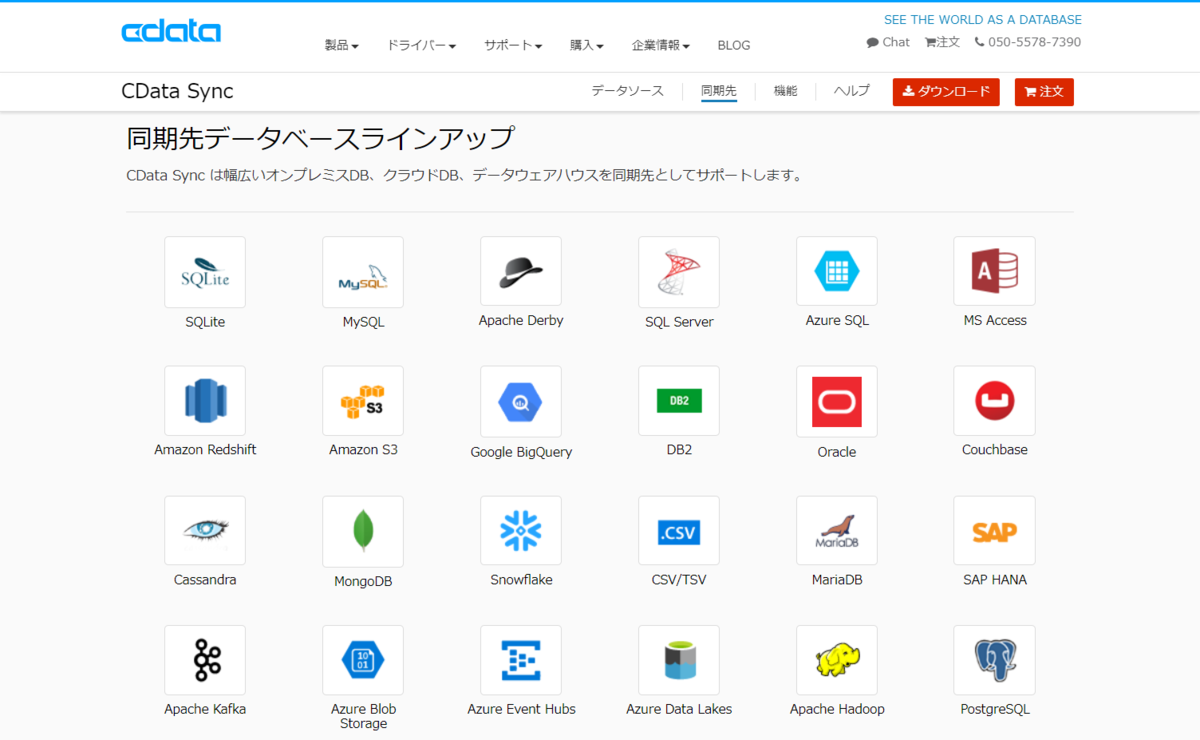
Task: Select the Snowflake icon
Action: click(521, 530)
